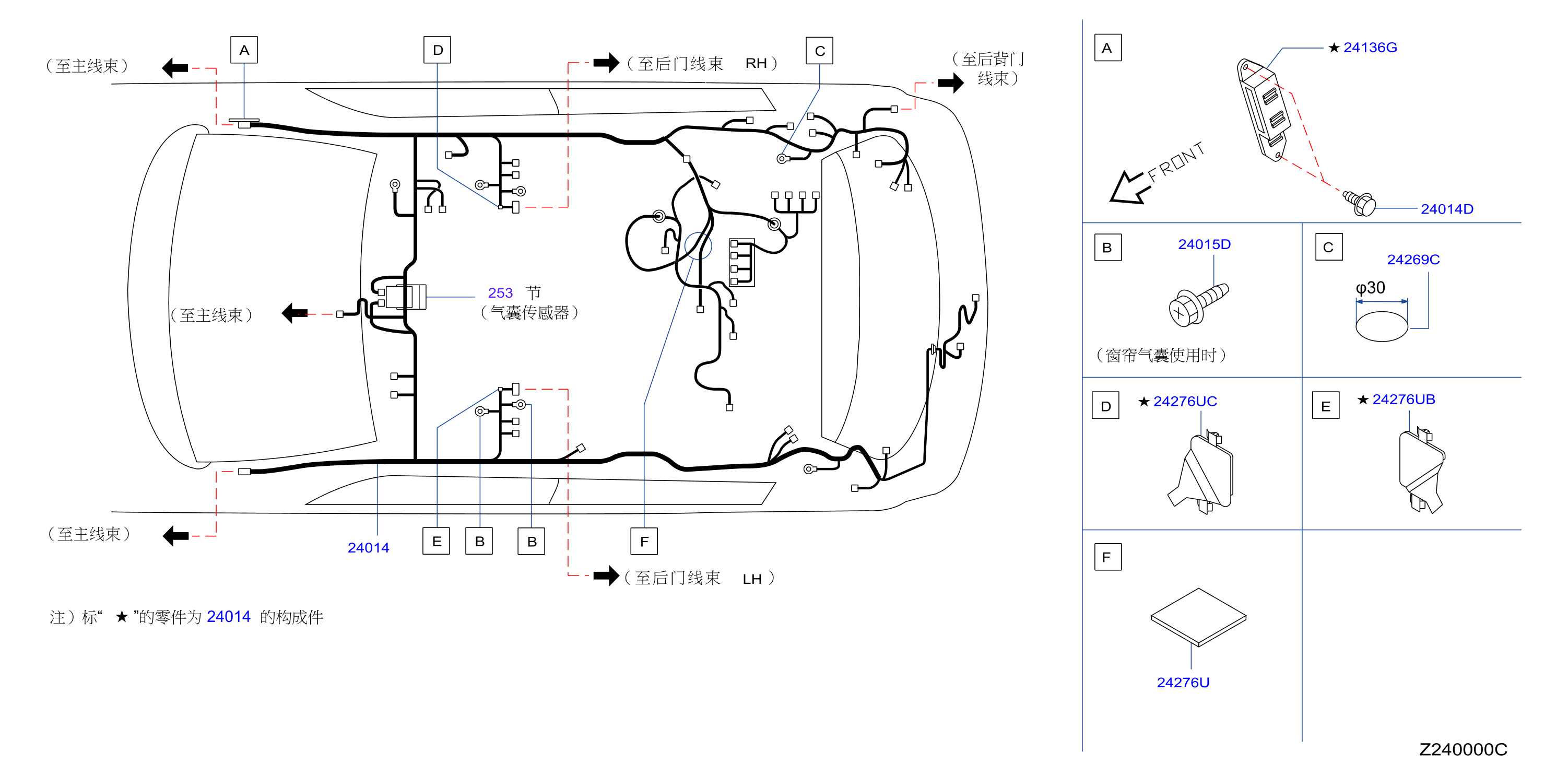The width and height of the screenshot is (1568, 775).
Task: Open section 253 airbag sensor link
Action: point(500,293)
